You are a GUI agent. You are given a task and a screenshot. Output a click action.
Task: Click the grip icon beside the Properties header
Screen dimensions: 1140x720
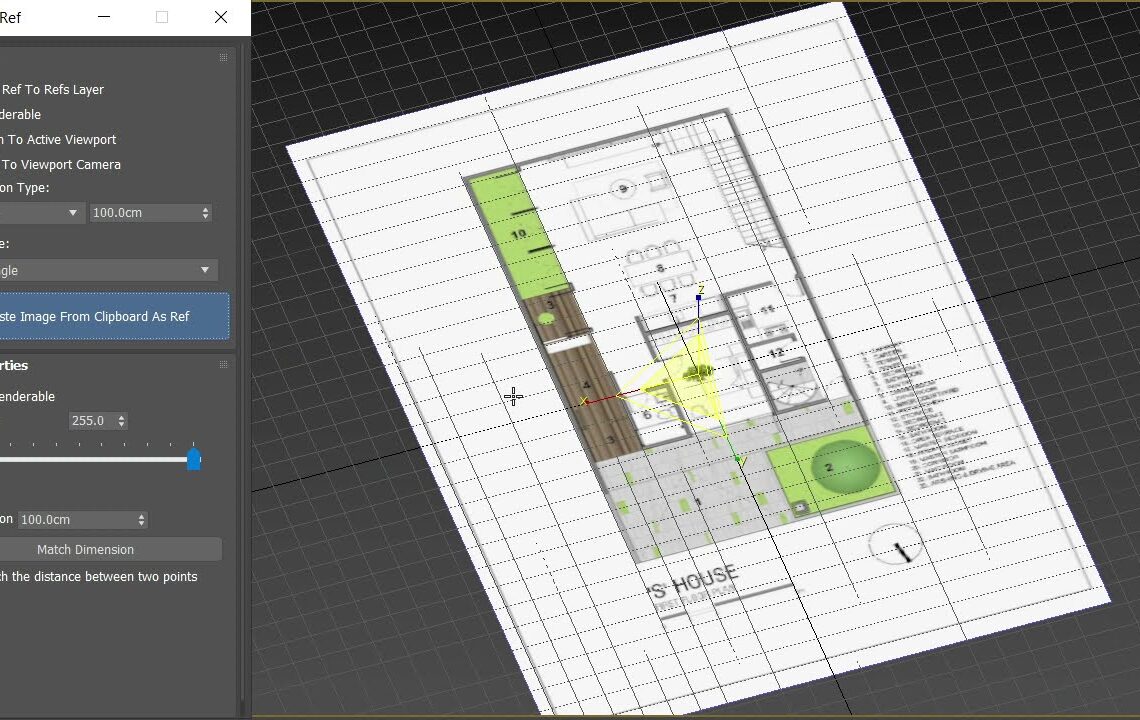point(222,365)
